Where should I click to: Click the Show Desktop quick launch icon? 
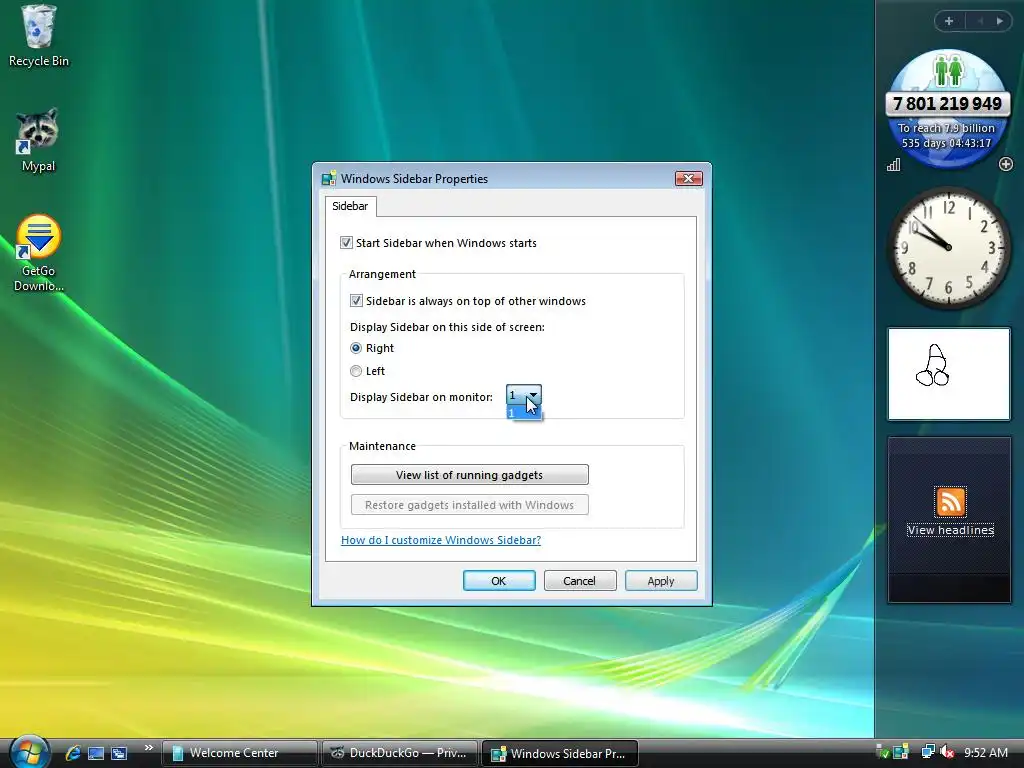96,753
